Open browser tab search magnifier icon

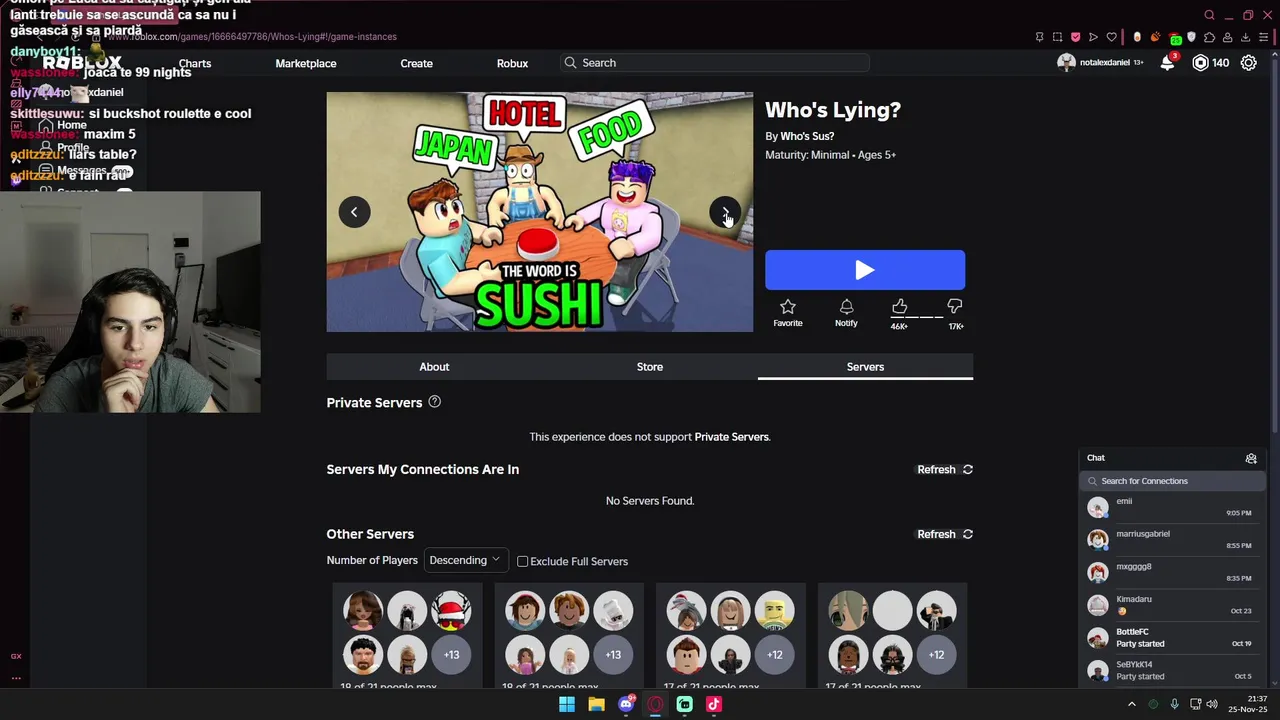tap(1209, 15)
